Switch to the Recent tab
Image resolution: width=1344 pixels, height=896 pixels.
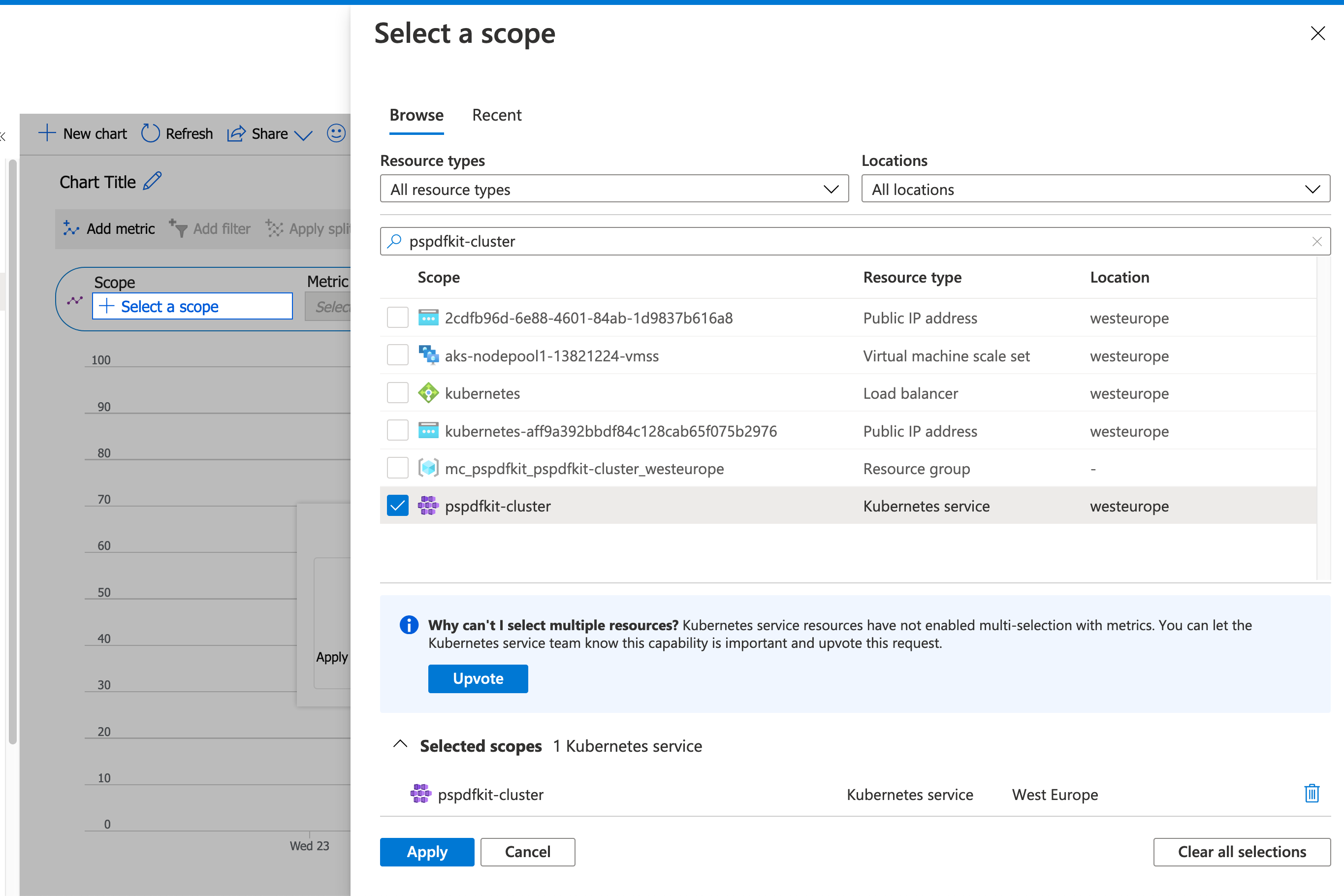(x=497, y=115)
